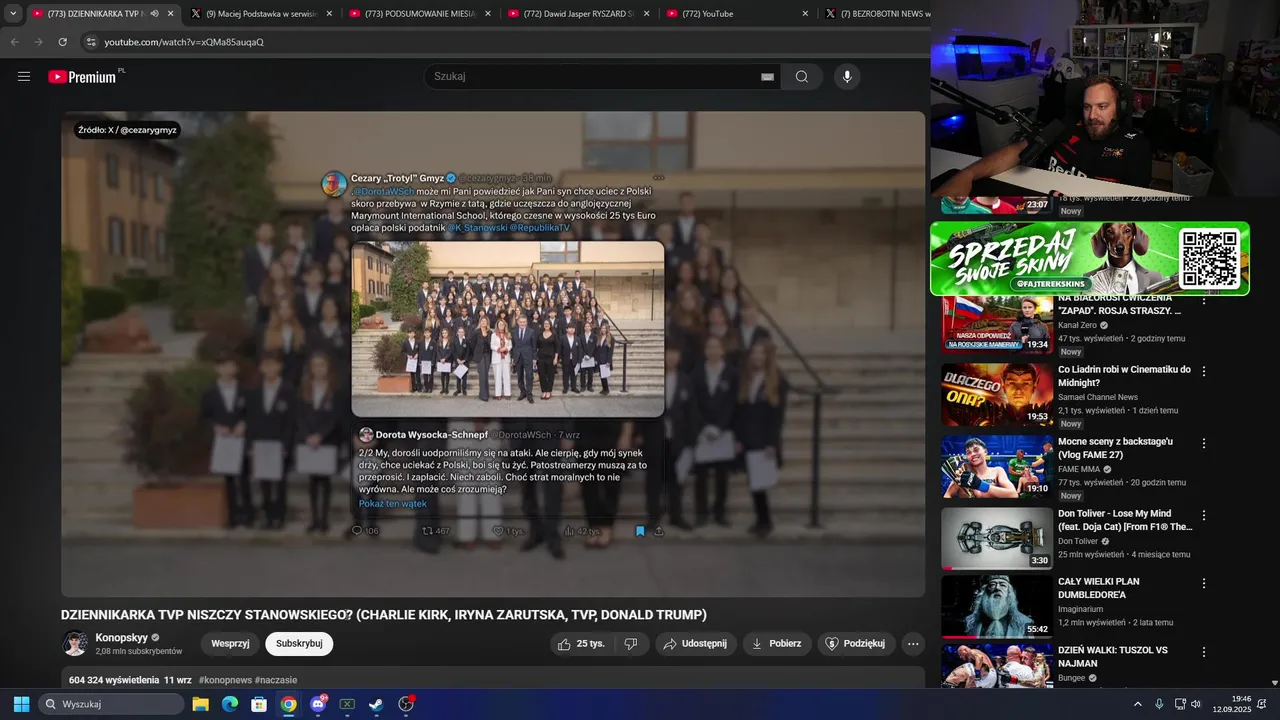Viewport: 1280px width, 720px height.
Task: Open options for DZIEŃ WALKI video
Action: (x=1204, y=651)
